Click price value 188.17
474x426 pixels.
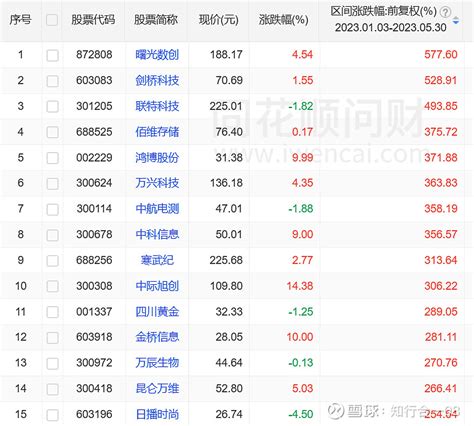[226, 54]
